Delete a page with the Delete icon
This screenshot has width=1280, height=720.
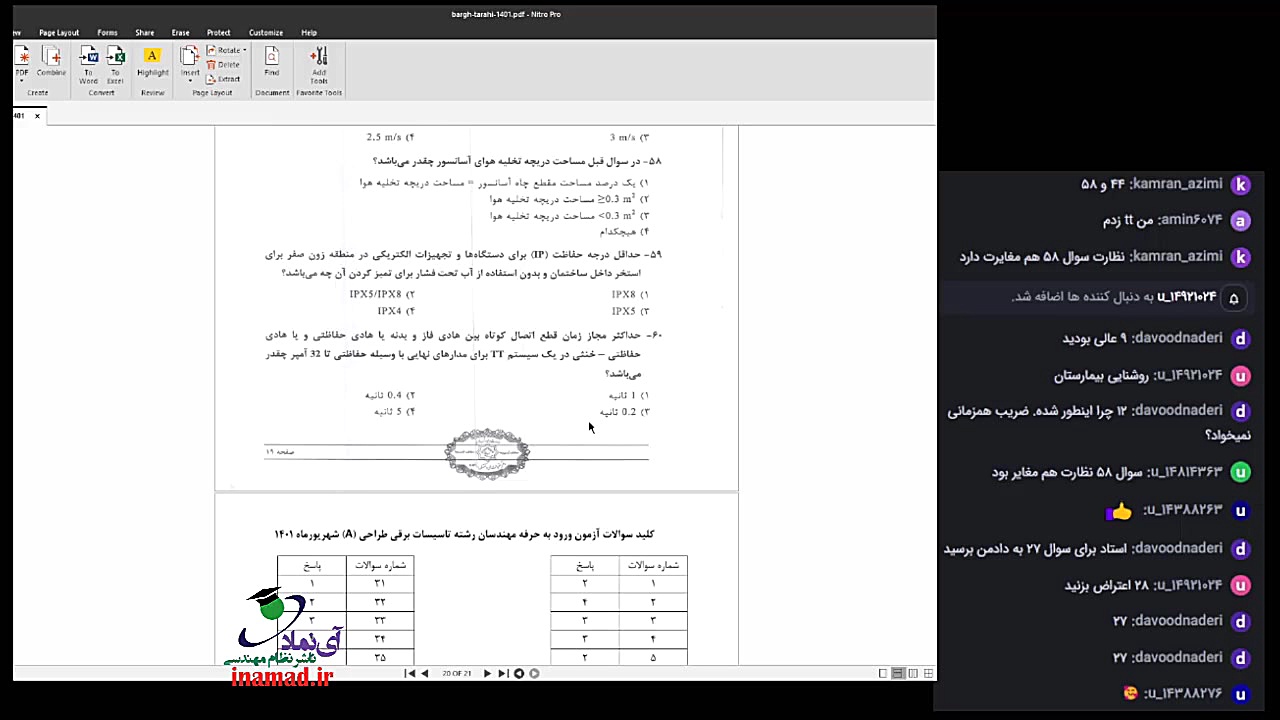[x=227, y=64]
